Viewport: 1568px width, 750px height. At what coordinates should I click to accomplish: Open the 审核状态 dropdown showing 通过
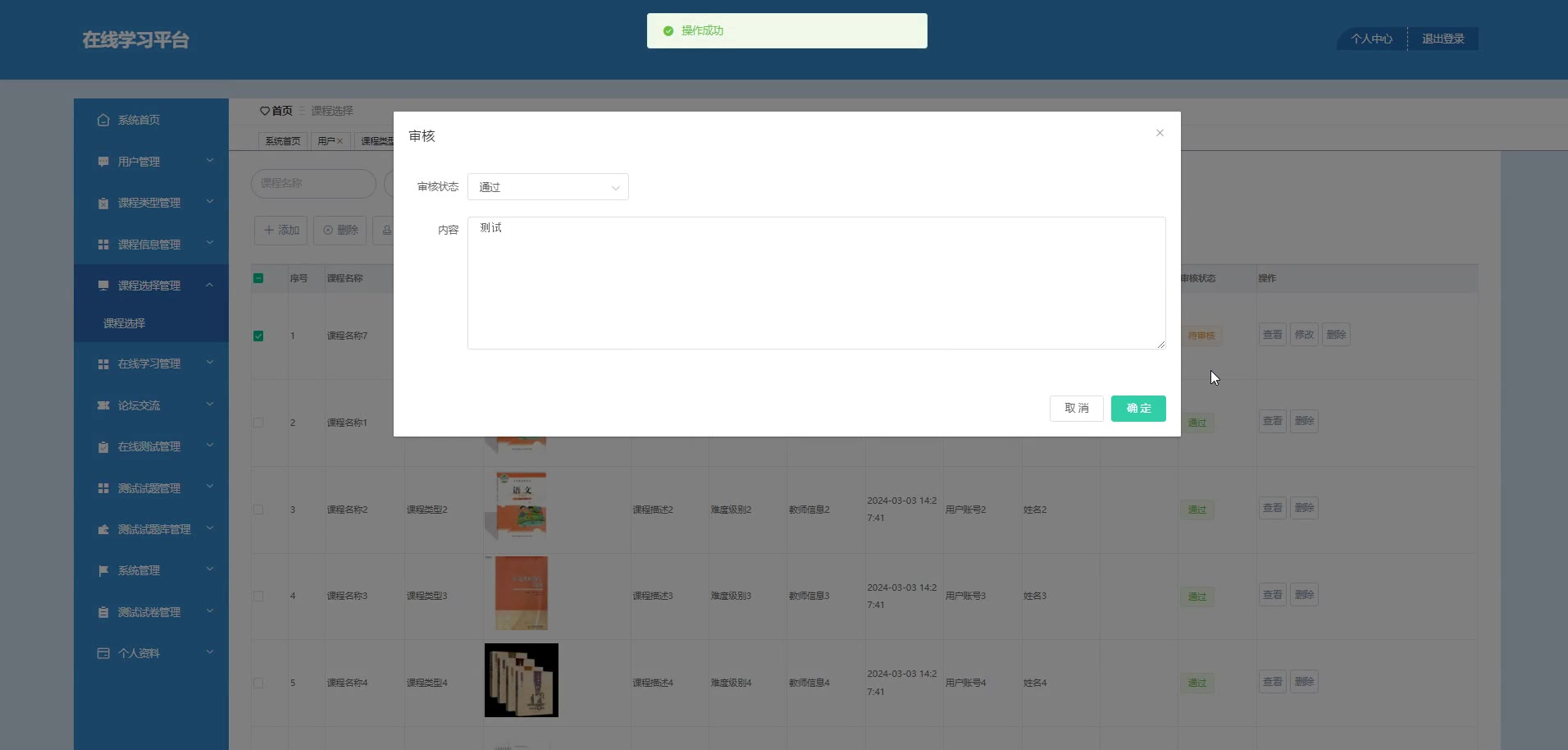coord(548,187)
